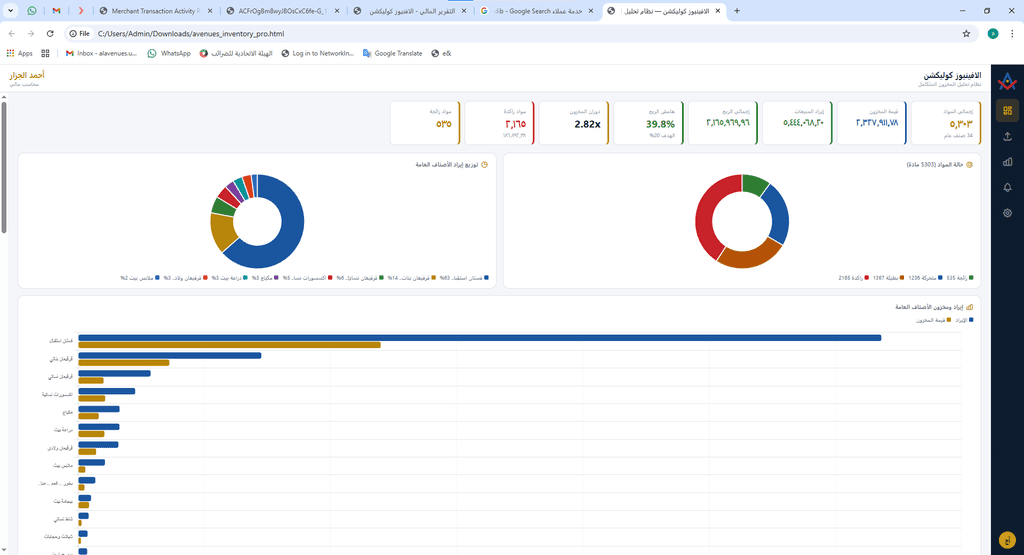Switch to the Merchant Transaction Activity tab
1024x555 pixels.
(154, 11)
